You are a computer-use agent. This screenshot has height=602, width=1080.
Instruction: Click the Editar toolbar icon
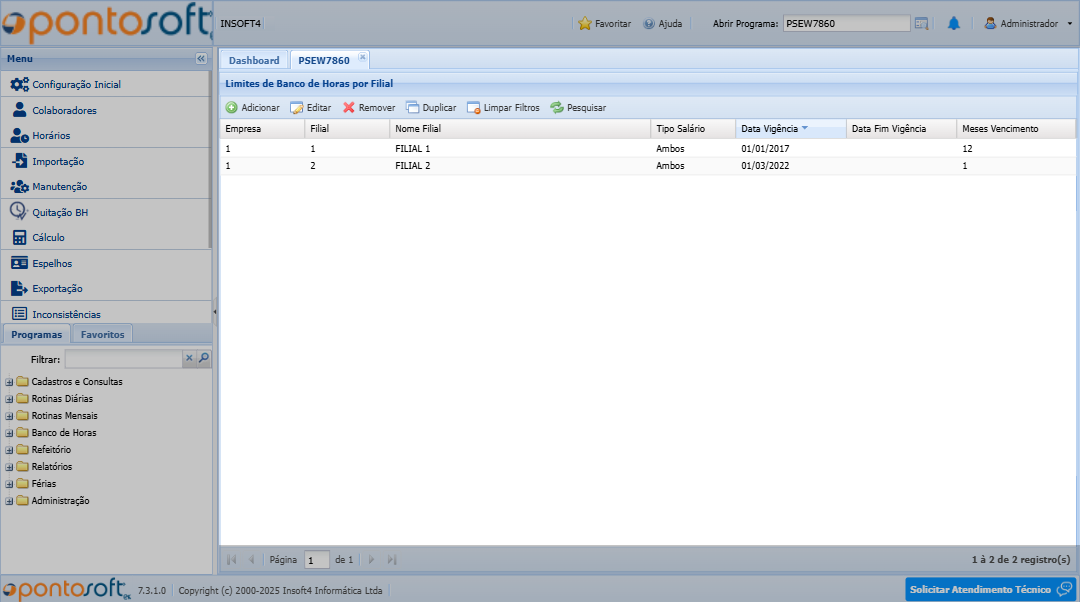297,108
